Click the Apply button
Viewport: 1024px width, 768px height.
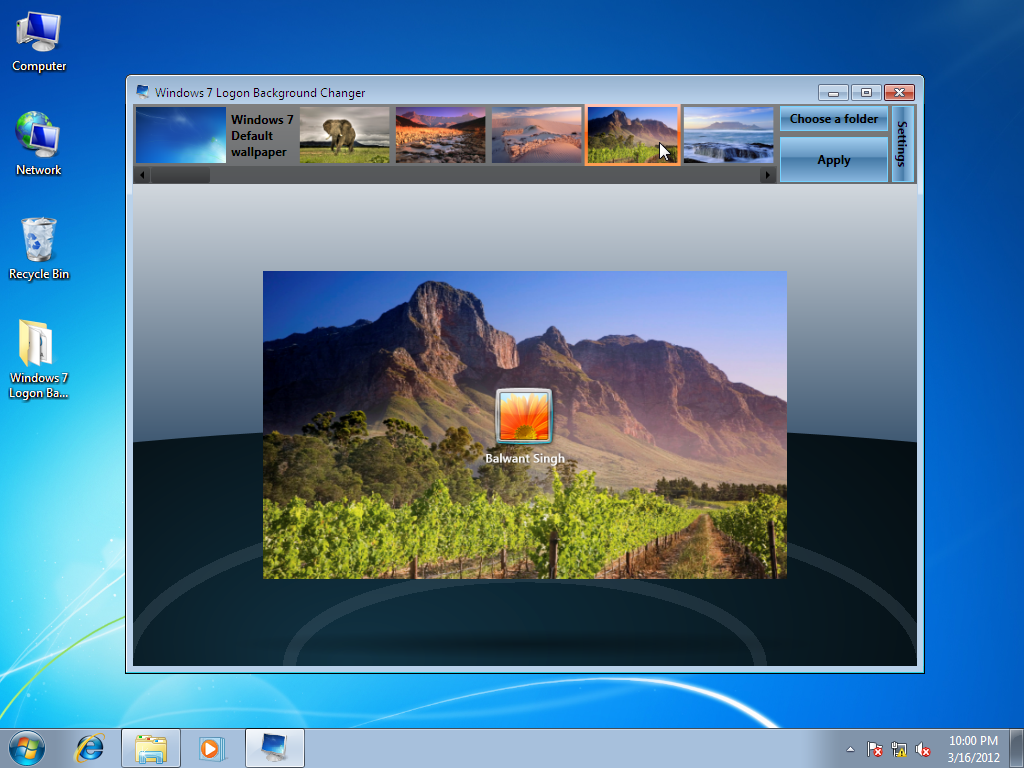click(833, 159)
